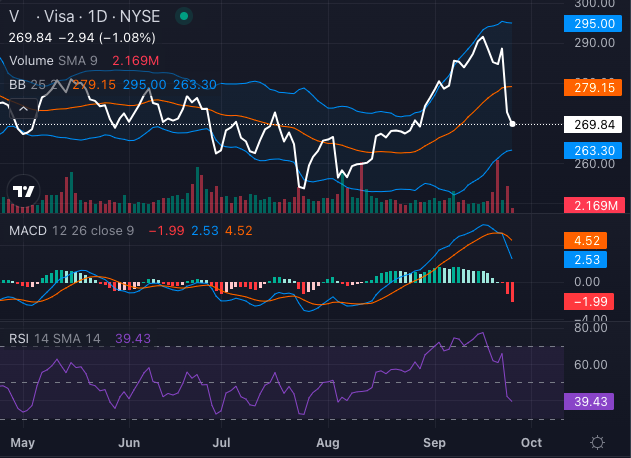Click the purple 39.43 RSI axis label

click(589, 401)
